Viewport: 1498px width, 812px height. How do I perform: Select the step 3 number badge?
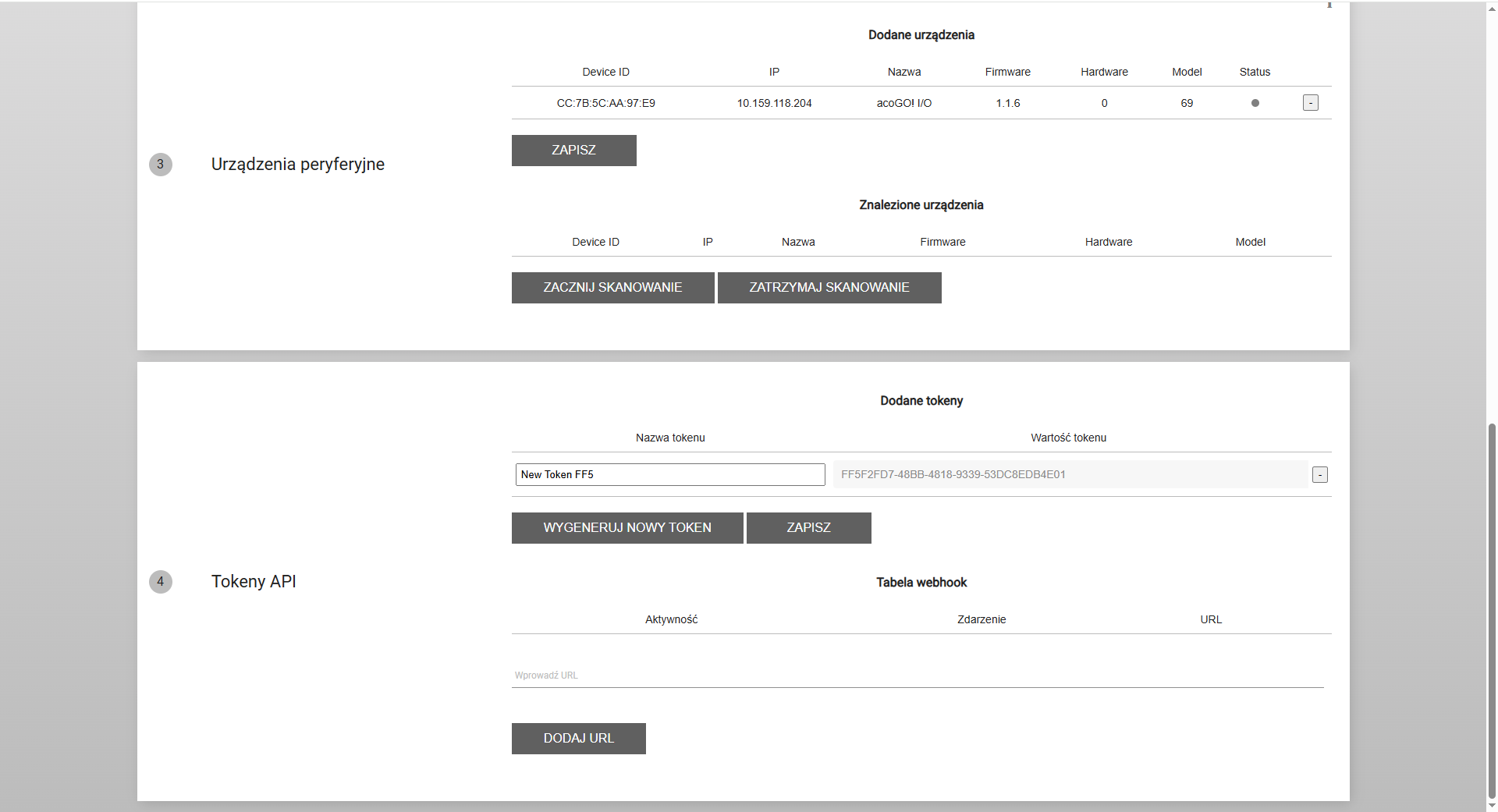(161, 165)
